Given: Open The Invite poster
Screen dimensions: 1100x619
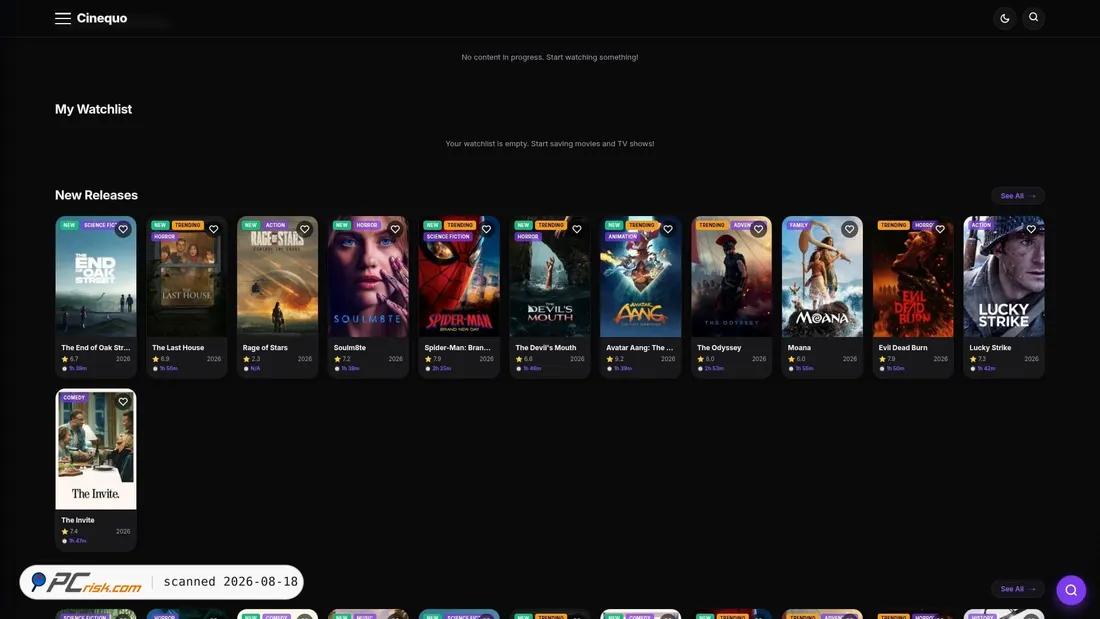Looking at the screenshot, I should click(x=96, y=449).
